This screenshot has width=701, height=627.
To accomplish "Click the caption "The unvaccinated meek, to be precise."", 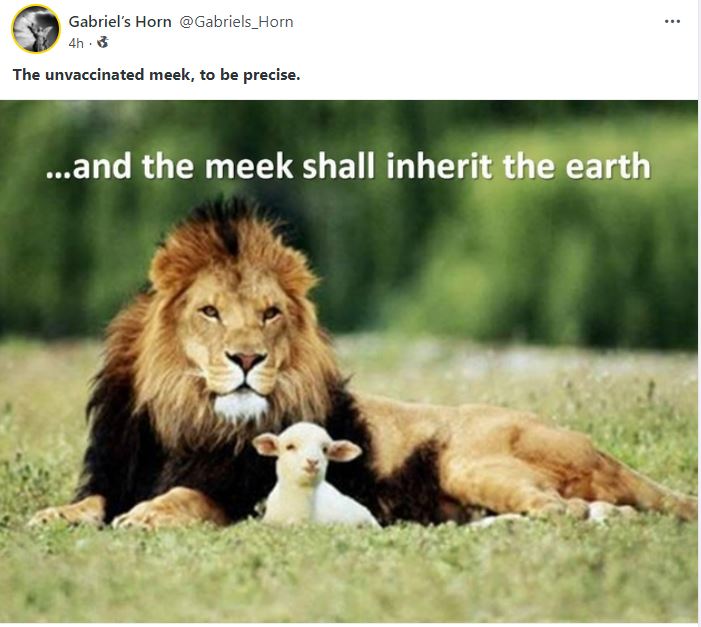I will pyautogui.click(x=156, y=75).
